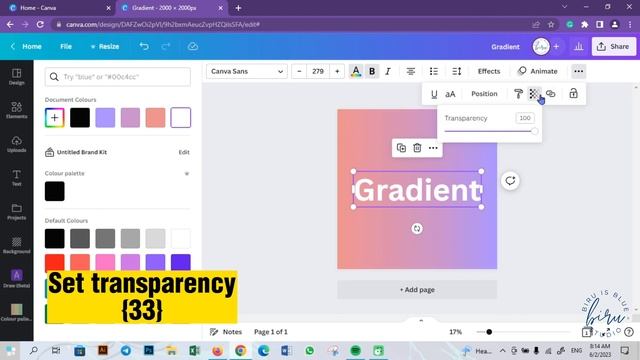Collapse the Colour palette section

click(x=187, y=173)
